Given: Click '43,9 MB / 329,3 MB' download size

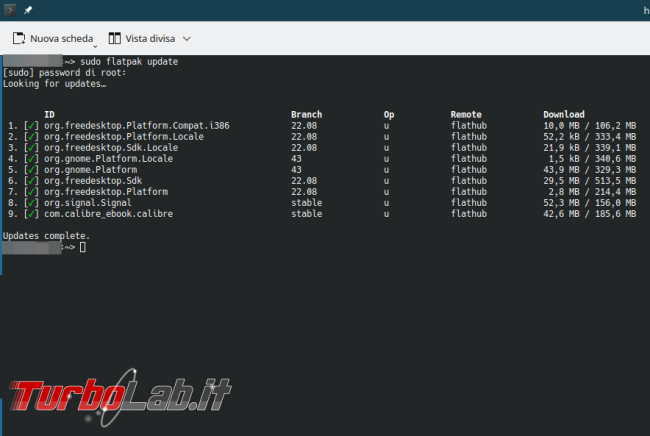Looking at the screenshot, I should pos(589,170).
